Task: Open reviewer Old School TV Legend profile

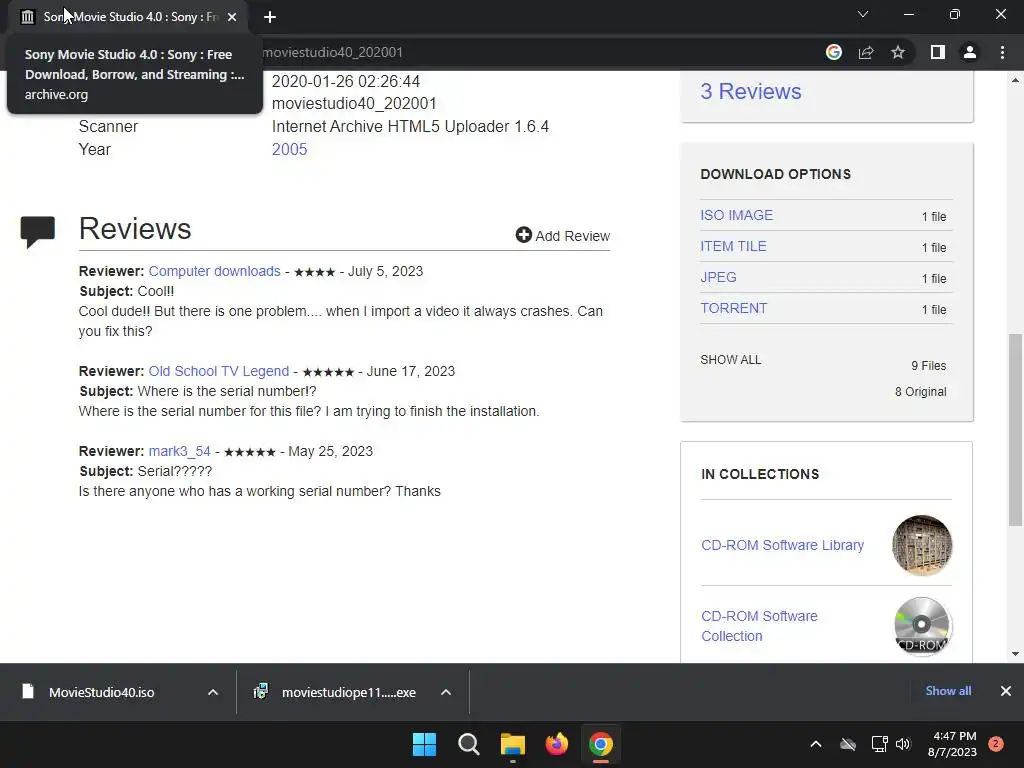Action: click(x=218, y=371)
